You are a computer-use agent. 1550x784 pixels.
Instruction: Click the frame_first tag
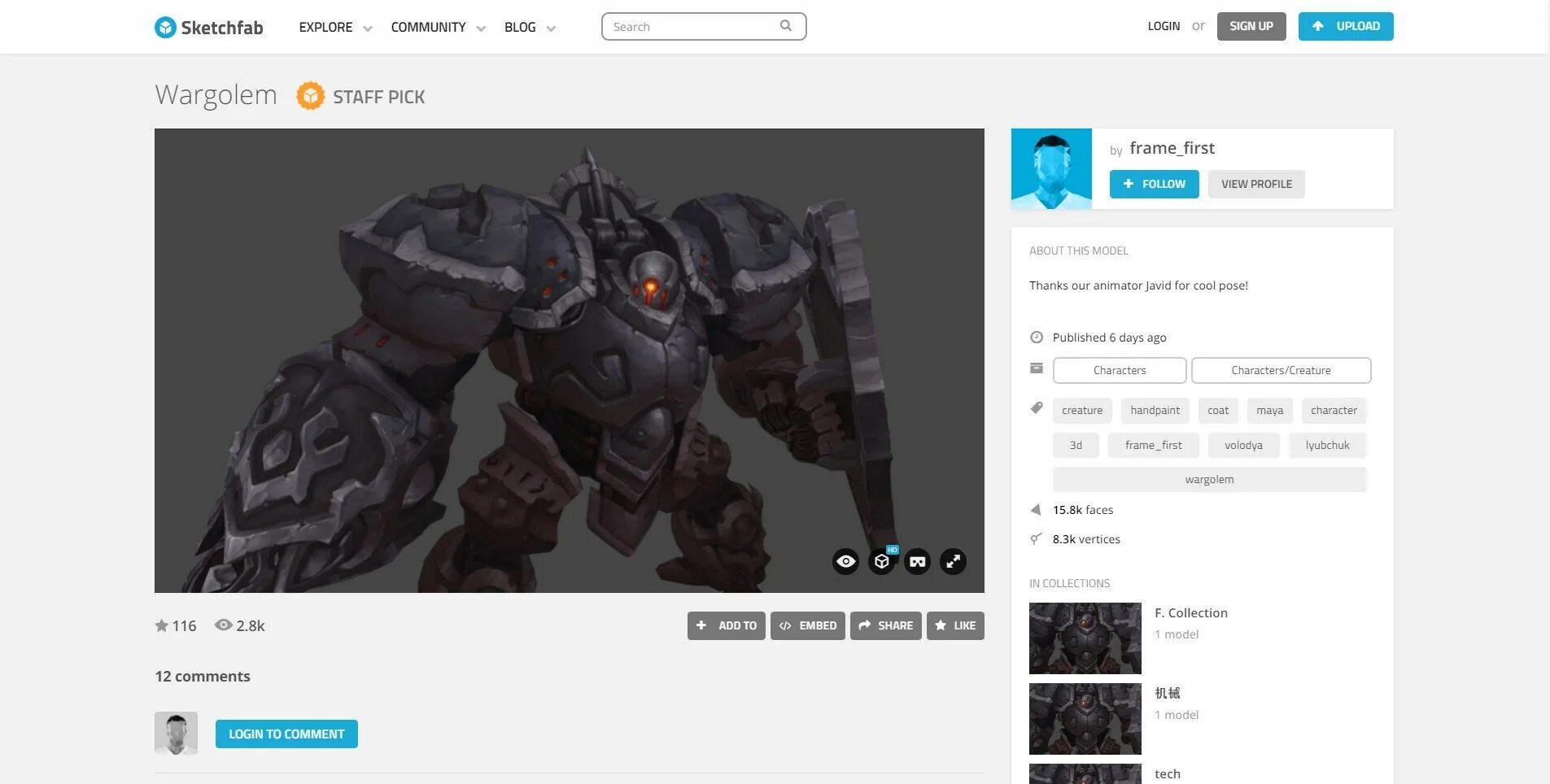tap(1153, 445)
